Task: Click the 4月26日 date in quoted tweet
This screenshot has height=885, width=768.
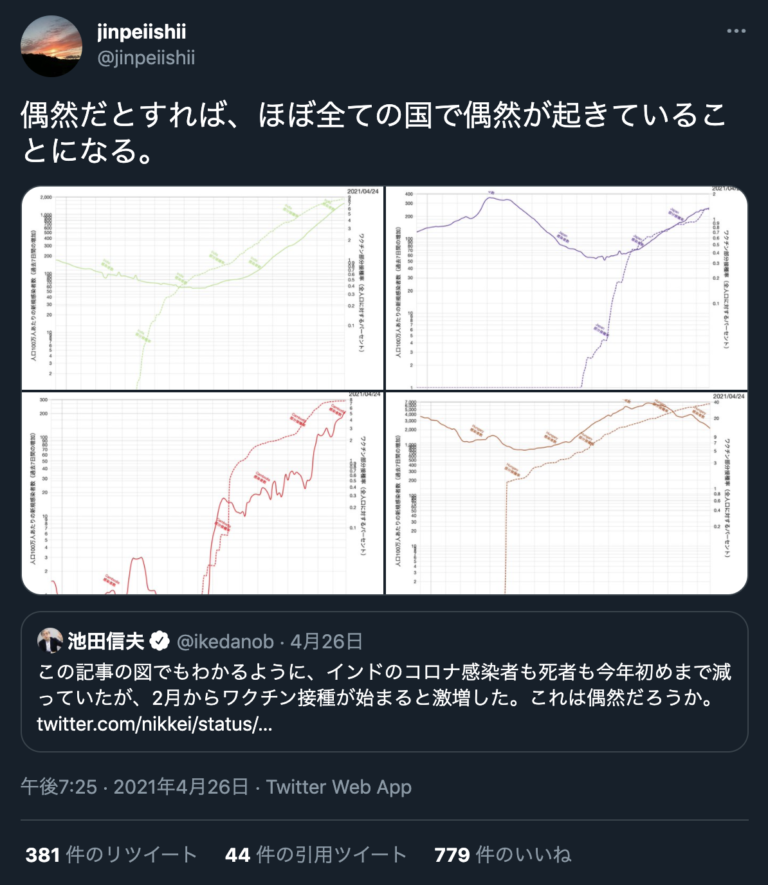Action: coord(326,642)
